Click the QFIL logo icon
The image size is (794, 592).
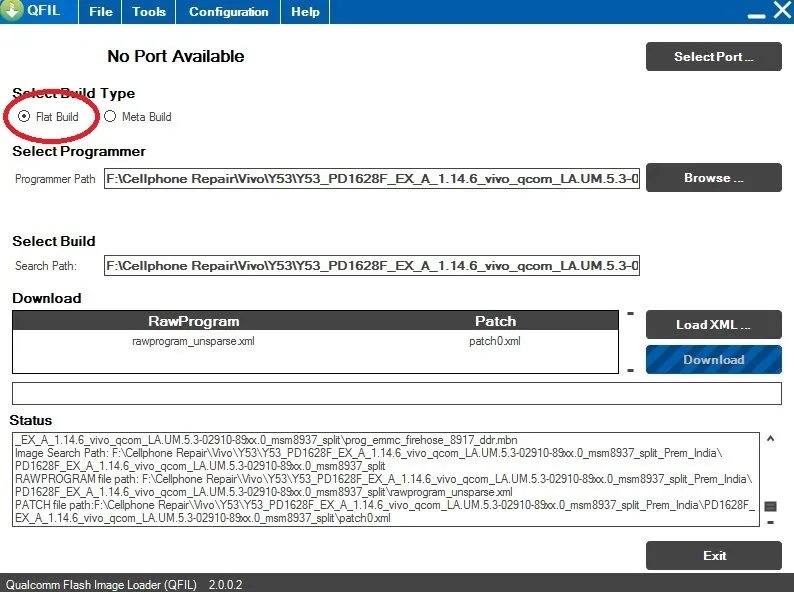pos(11,10)
